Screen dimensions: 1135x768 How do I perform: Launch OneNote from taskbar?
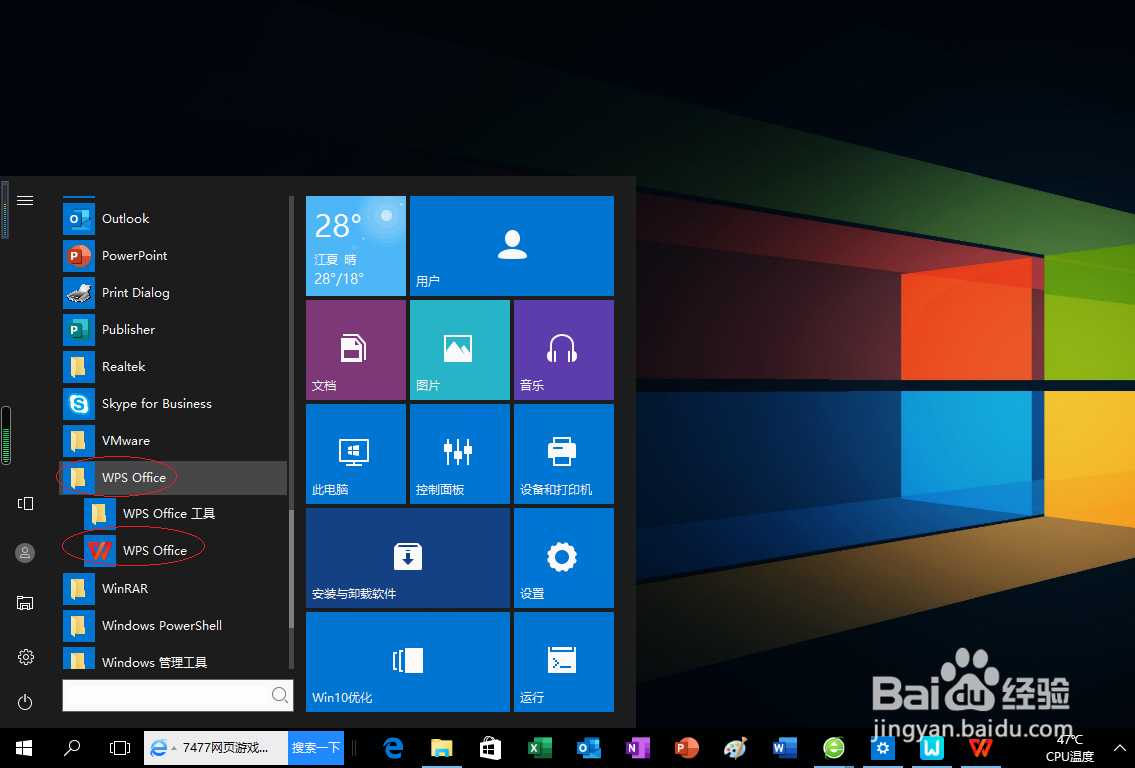638,748
